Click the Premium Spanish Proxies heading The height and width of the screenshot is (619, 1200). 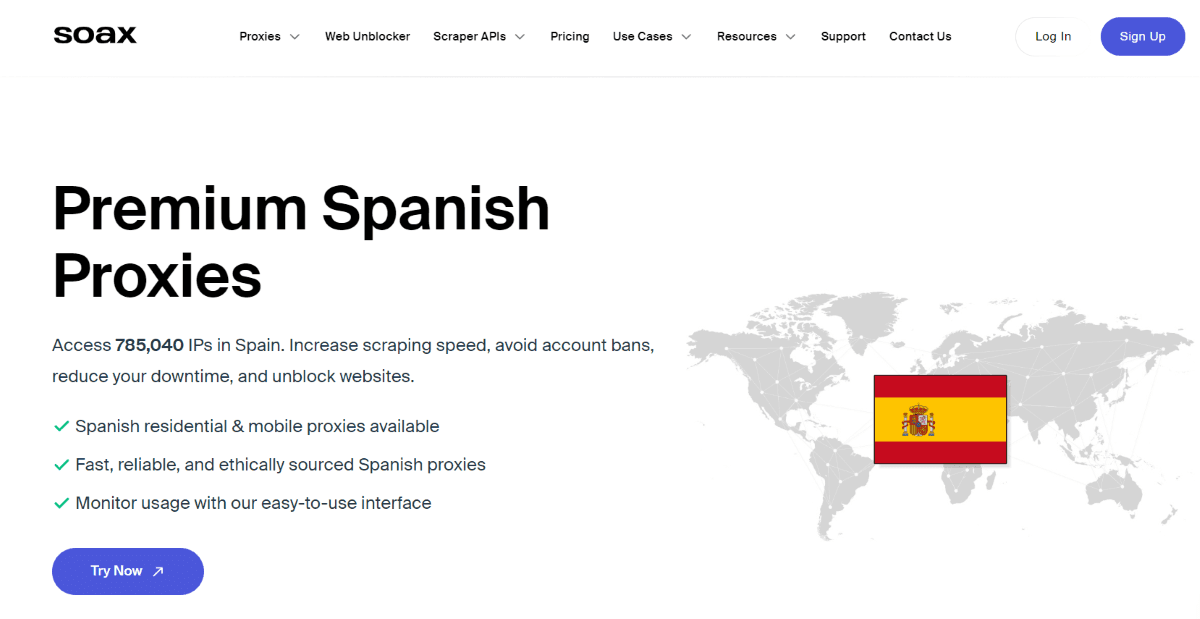[301, 242]
